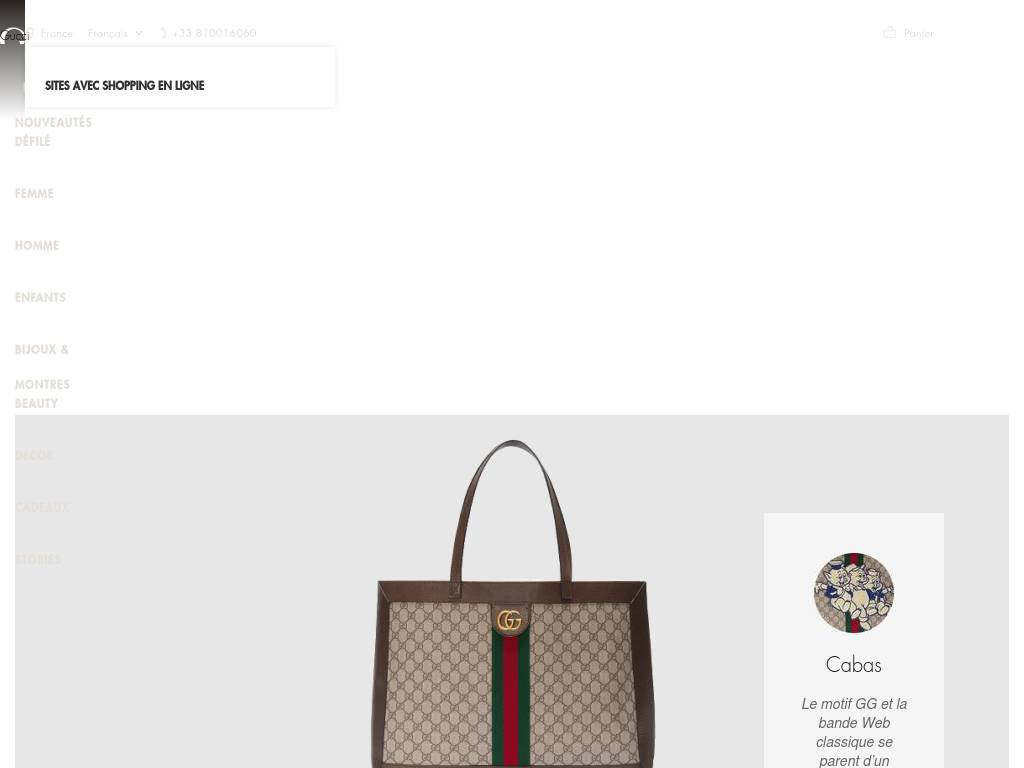This screenshot has height=768, width=1024.
Task: Call the +33 810016060 phone link
Action: (214, 33)
